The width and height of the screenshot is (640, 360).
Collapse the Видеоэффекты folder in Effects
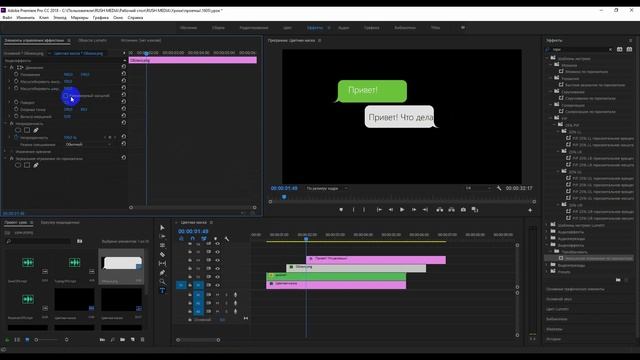pyautogui.click(x=547, y=245)
